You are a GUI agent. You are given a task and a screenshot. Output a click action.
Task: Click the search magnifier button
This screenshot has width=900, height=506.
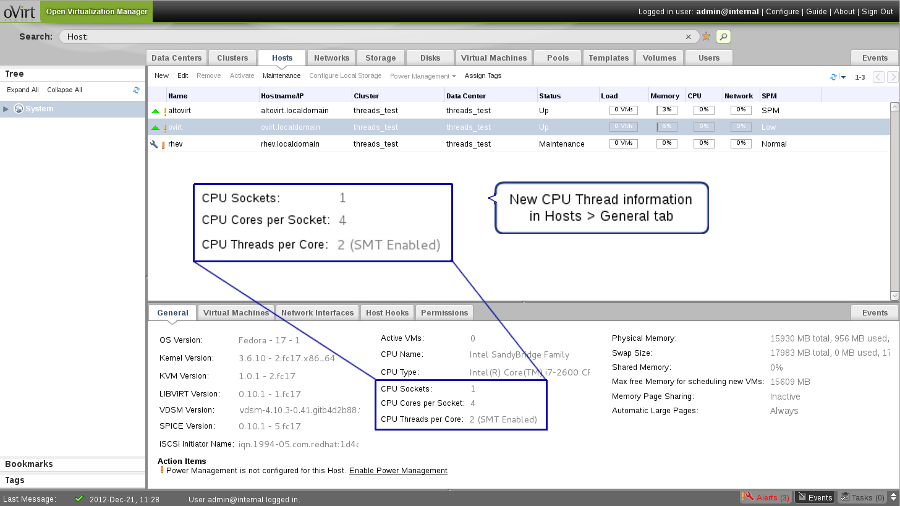click(723, 36)
